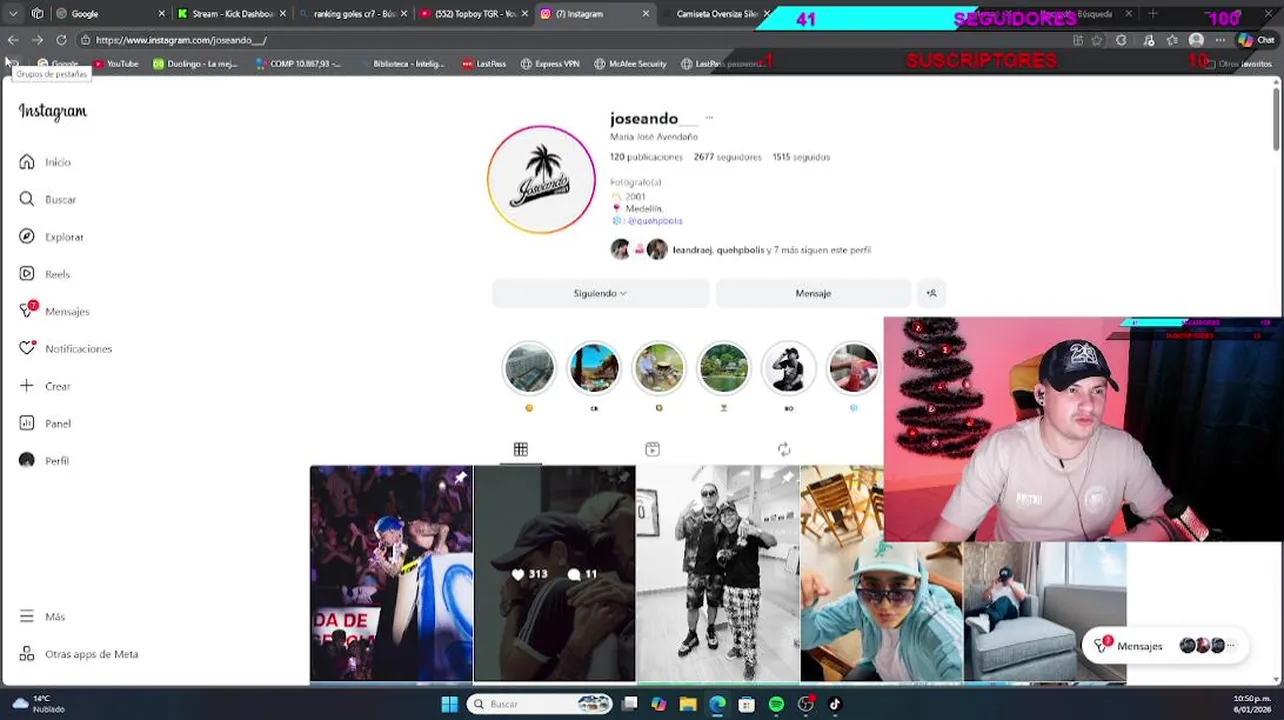Open Mensajes with unread badge in sidebar
This screenshot has width=1284, height=720.
[x=54, y=311]
